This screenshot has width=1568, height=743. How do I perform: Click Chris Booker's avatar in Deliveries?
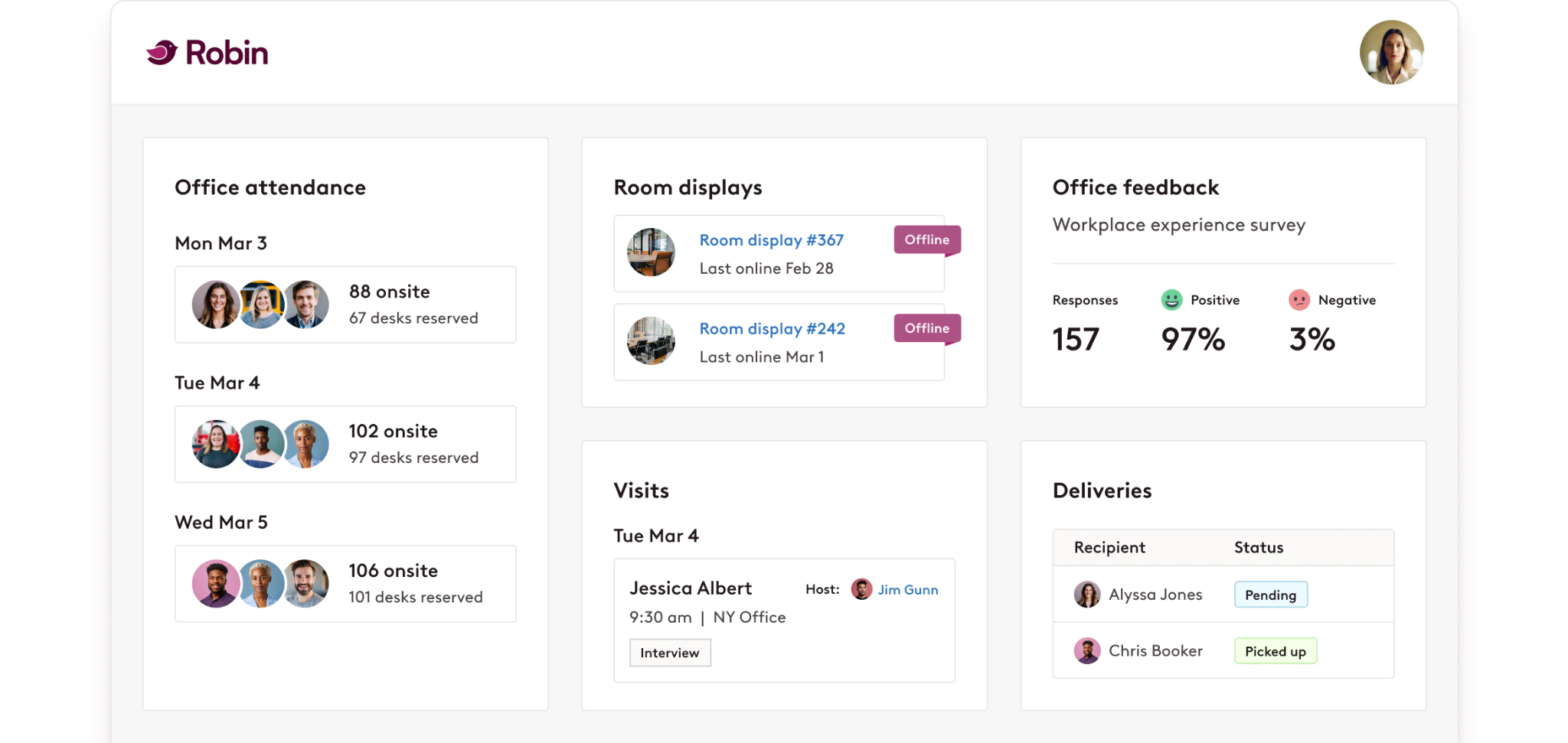click(1086, 651)
